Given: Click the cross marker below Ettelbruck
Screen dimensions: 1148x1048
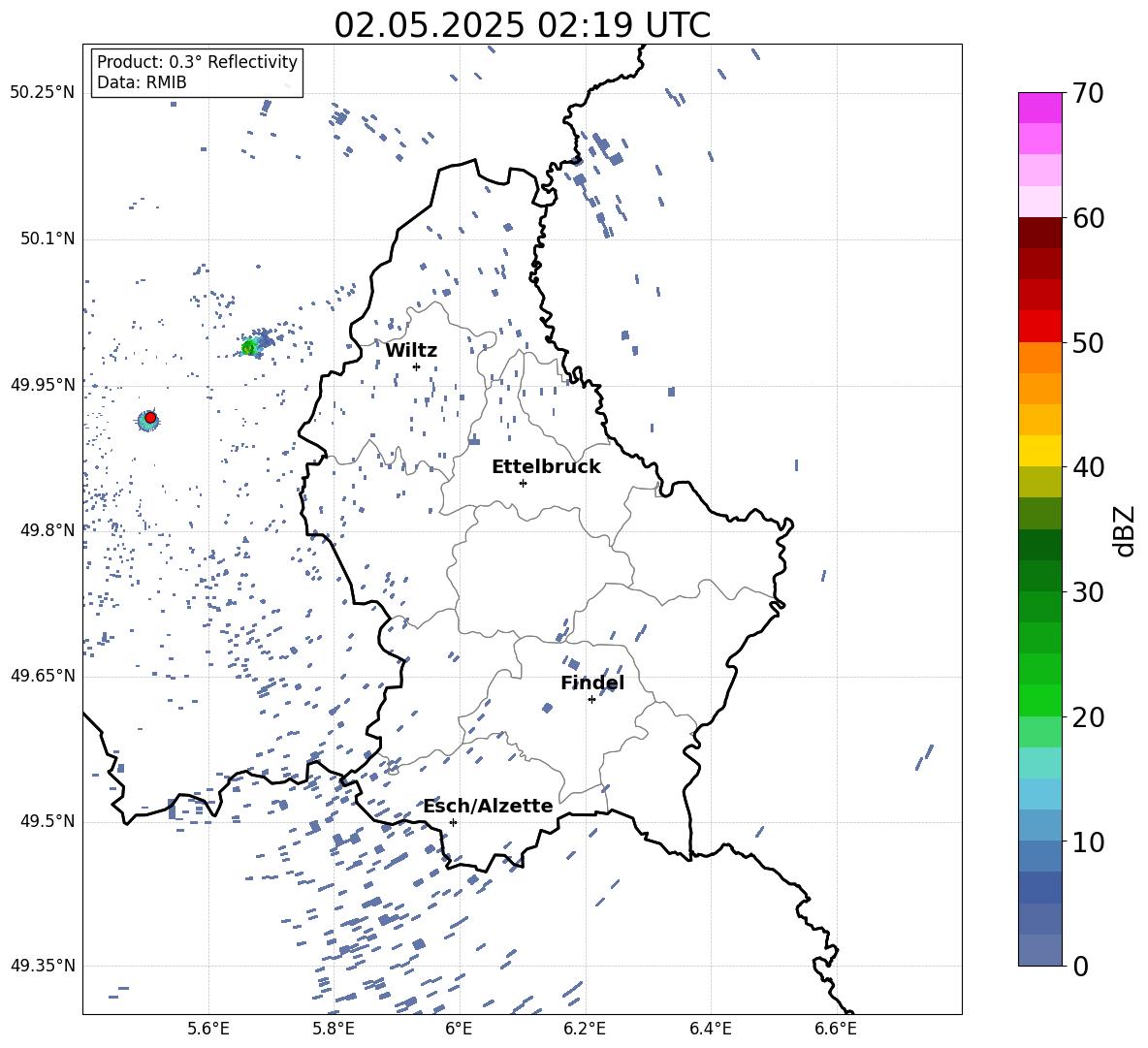Looking at the screenshot, I should click(x=523, y=483).
